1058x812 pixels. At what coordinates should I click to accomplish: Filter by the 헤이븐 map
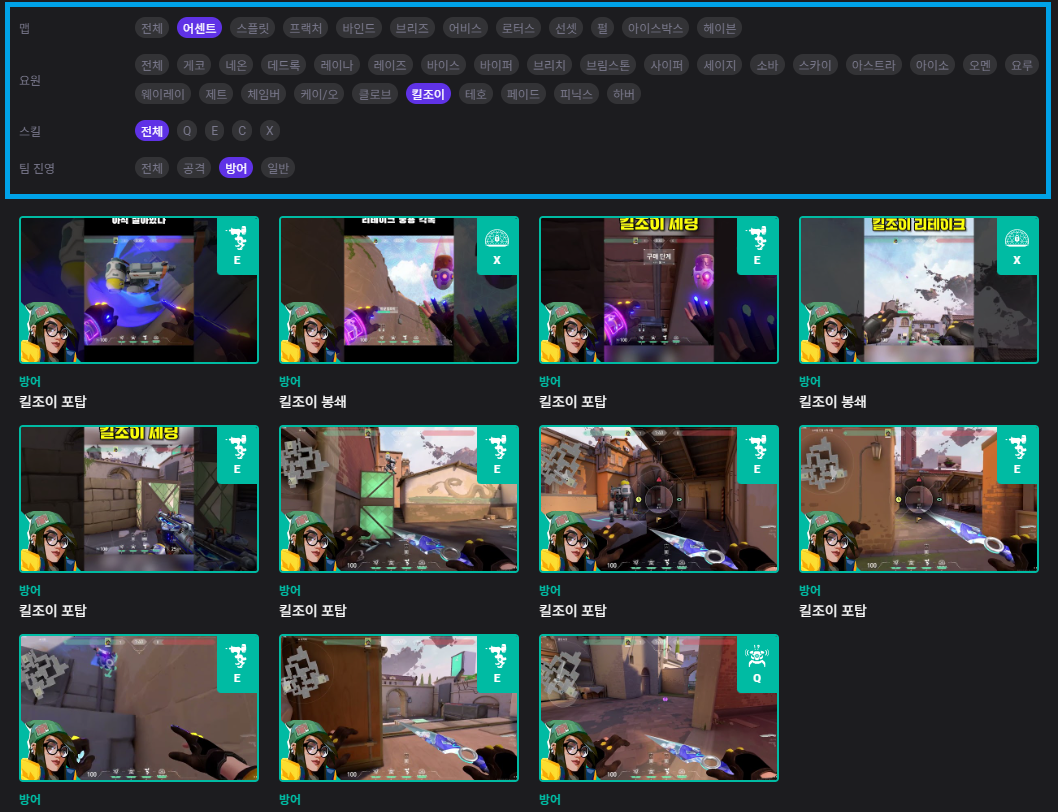pos(719,28)
